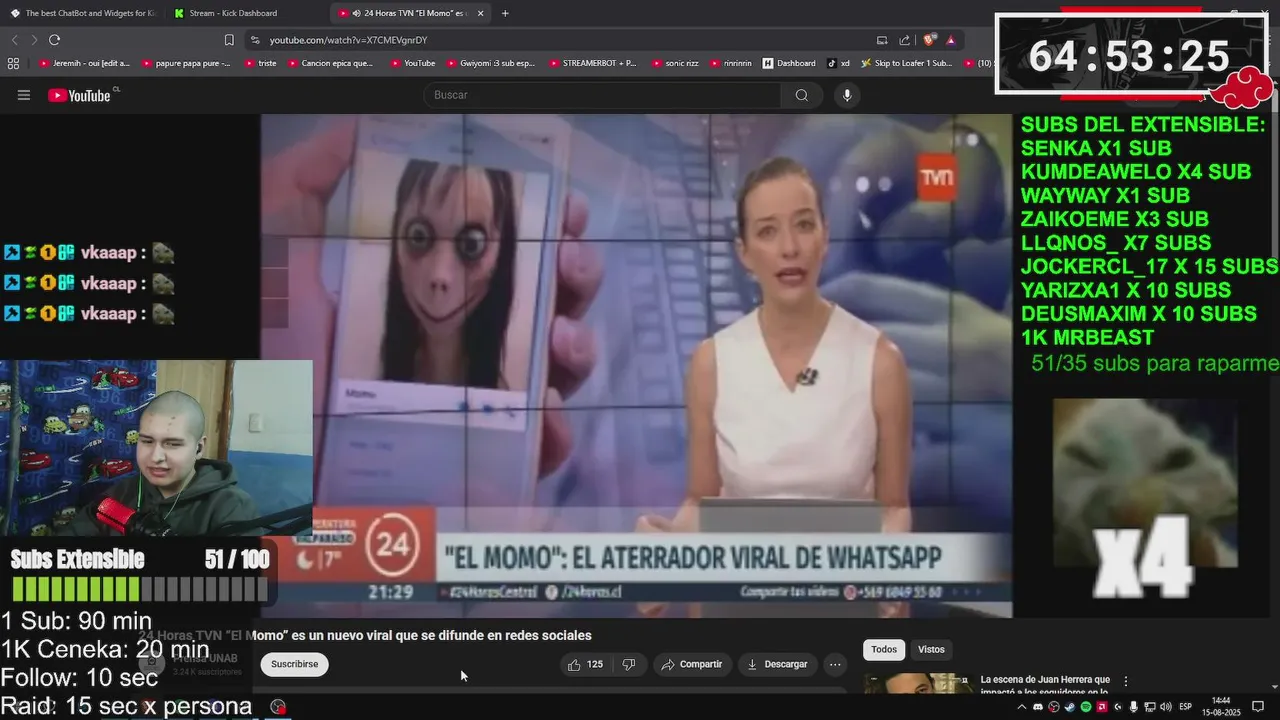Click the Suscribirse button
This screenshot has width=1280, height=720.
coord(294,664)
